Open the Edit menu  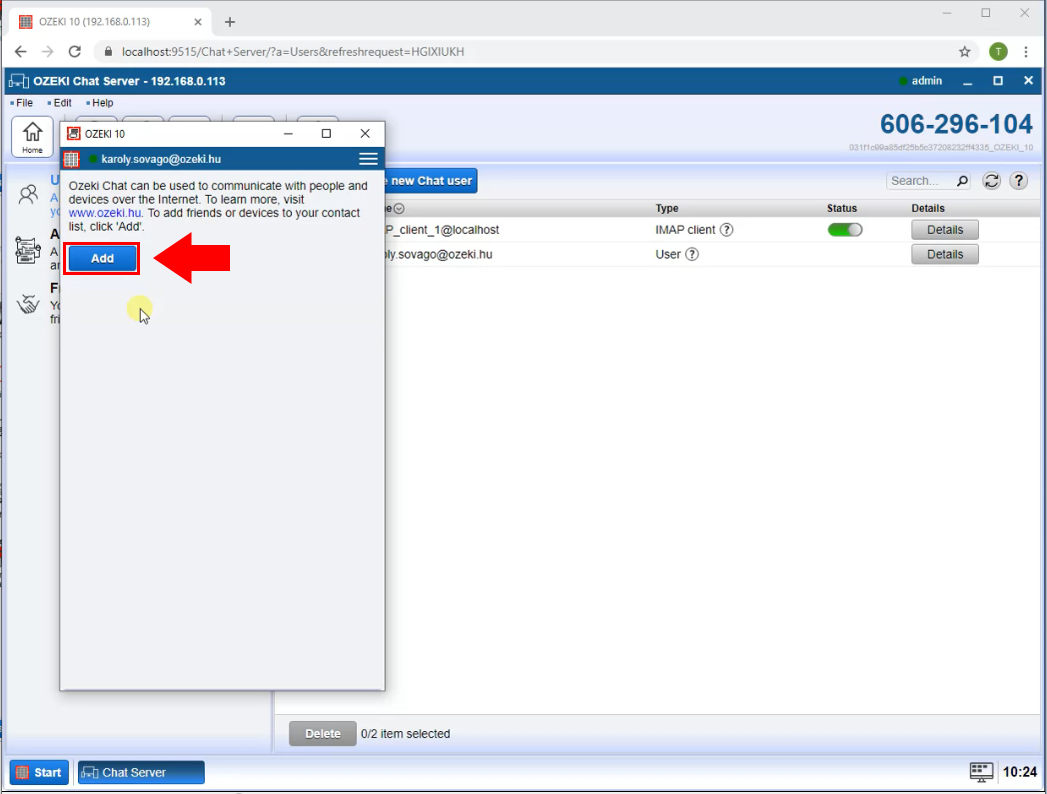click(62, 103)
